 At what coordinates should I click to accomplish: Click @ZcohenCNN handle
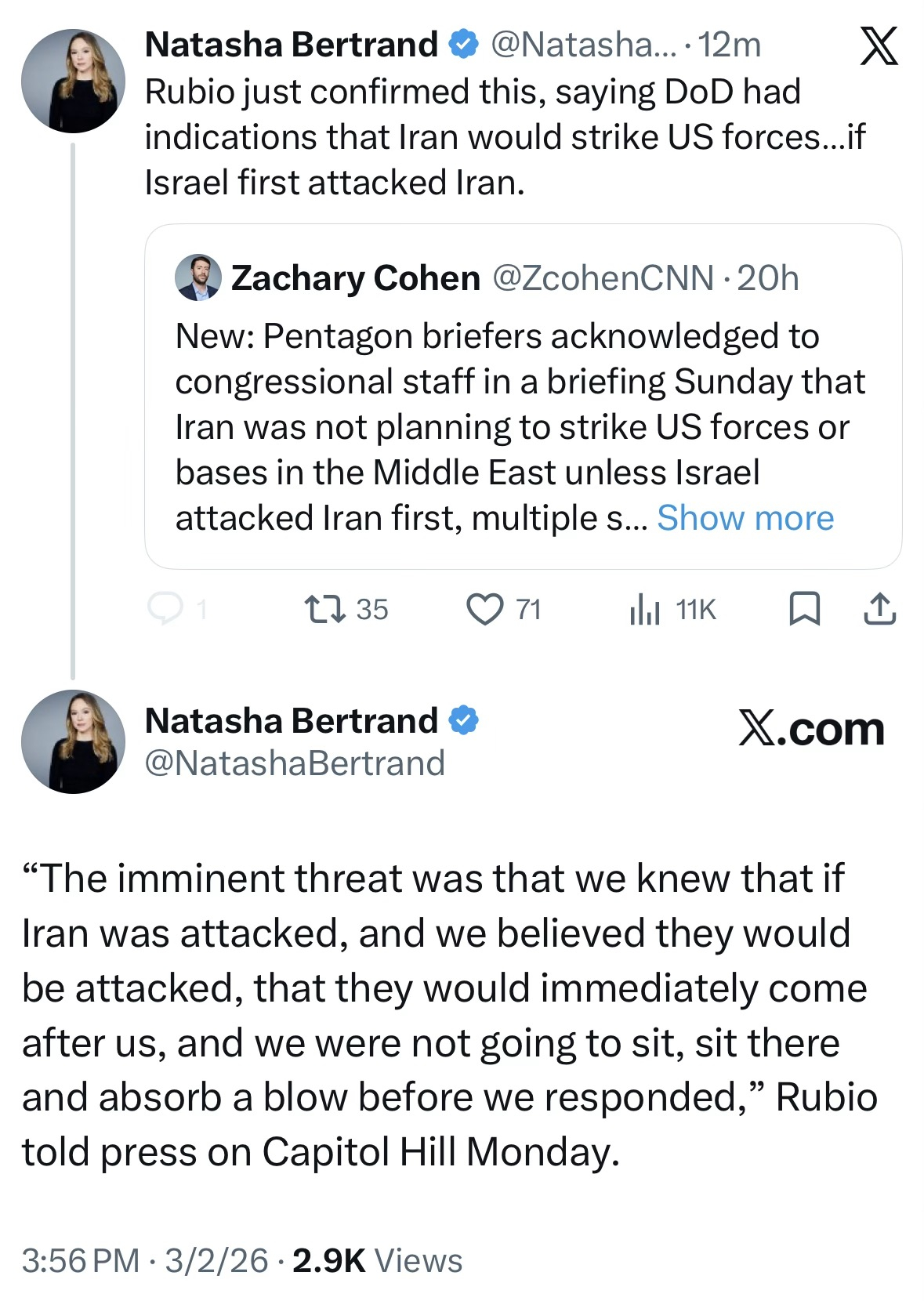[x=602, y=278]
